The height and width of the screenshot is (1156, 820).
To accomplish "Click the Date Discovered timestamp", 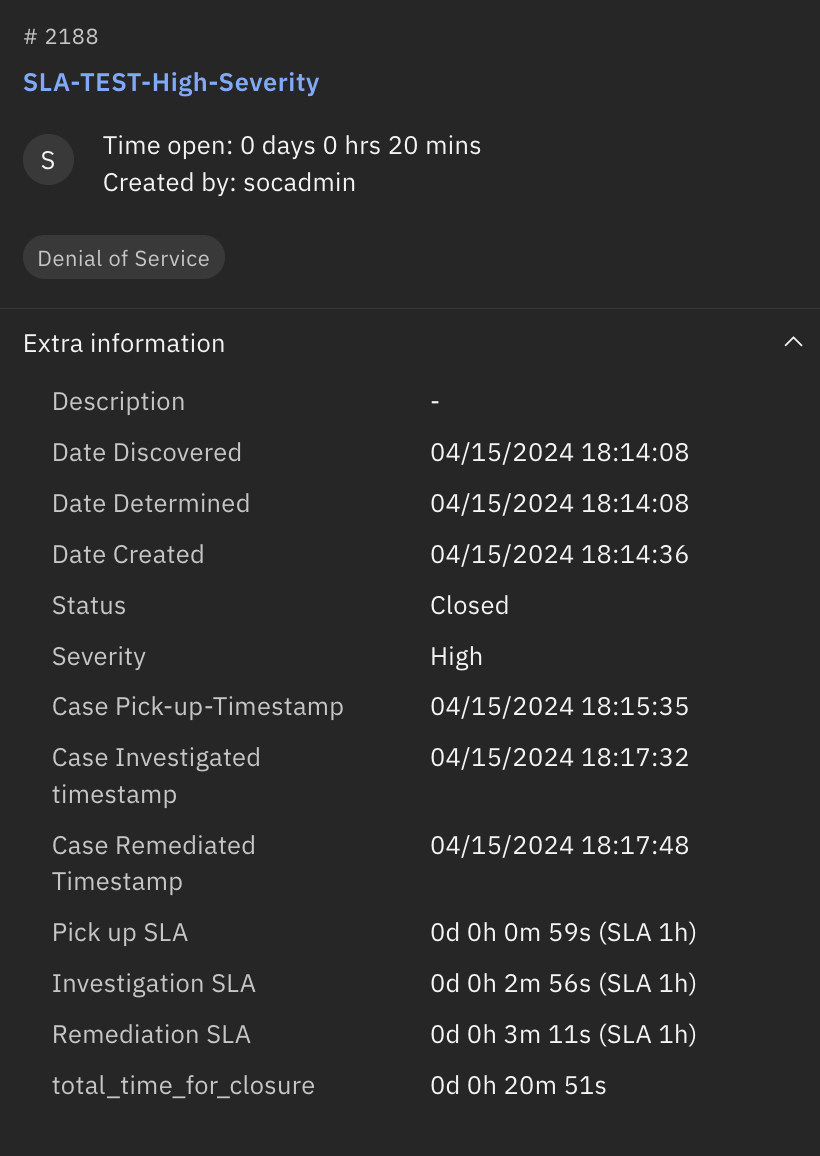I will pos(560,452).
